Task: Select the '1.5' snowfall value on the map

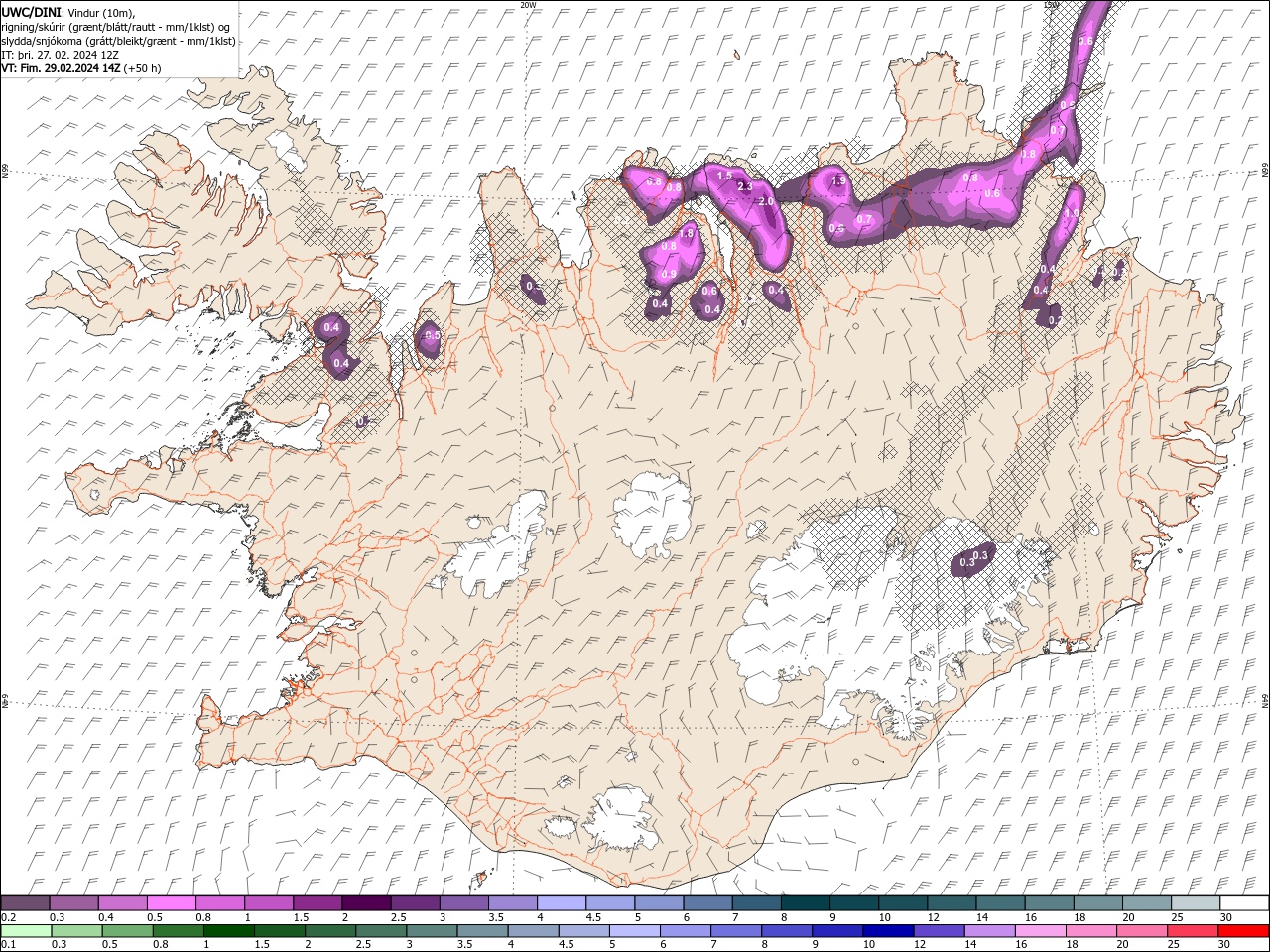Action: coord(724,176)
